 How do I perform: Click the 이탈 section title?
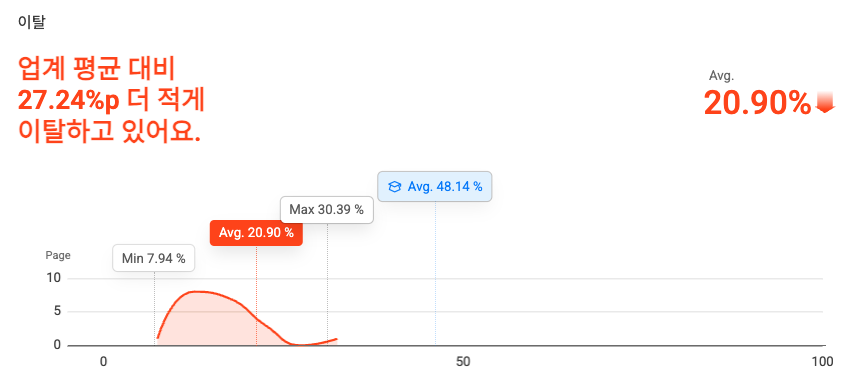[x=31, y=23]
